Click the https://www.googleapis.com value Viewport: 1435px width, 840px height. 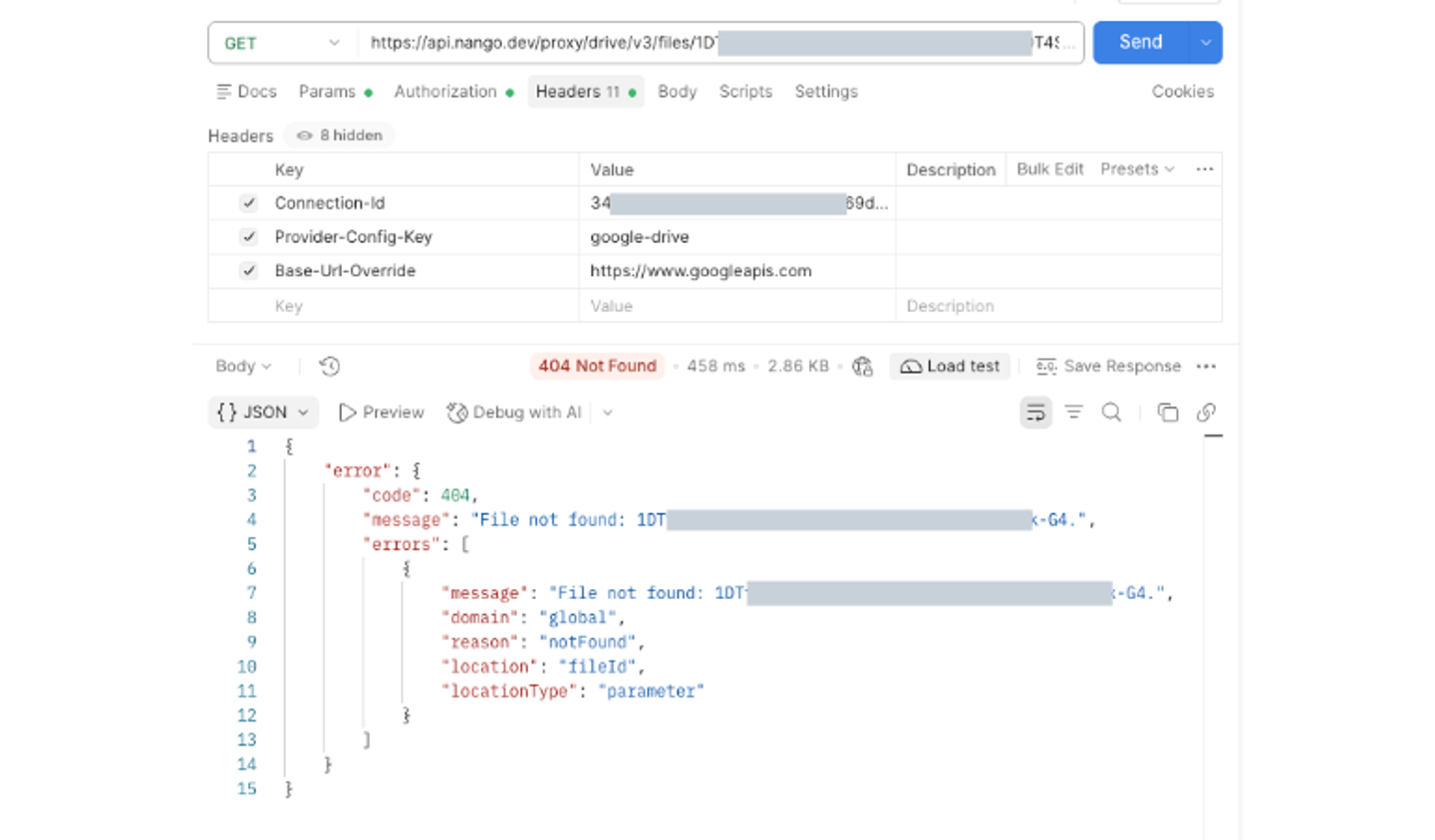701,271
